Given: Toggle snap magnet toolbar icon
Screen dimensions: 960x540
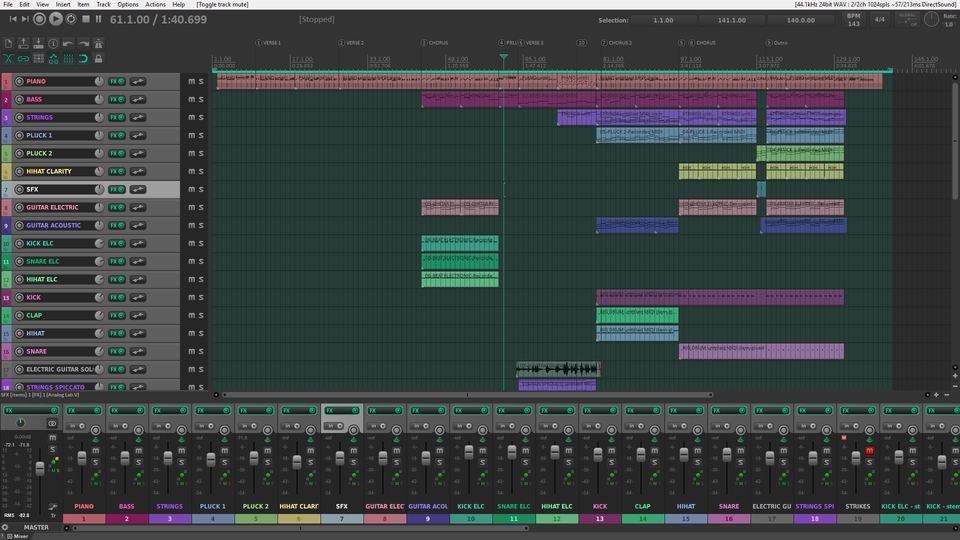Looking at the screenshot, I should 83,59.
